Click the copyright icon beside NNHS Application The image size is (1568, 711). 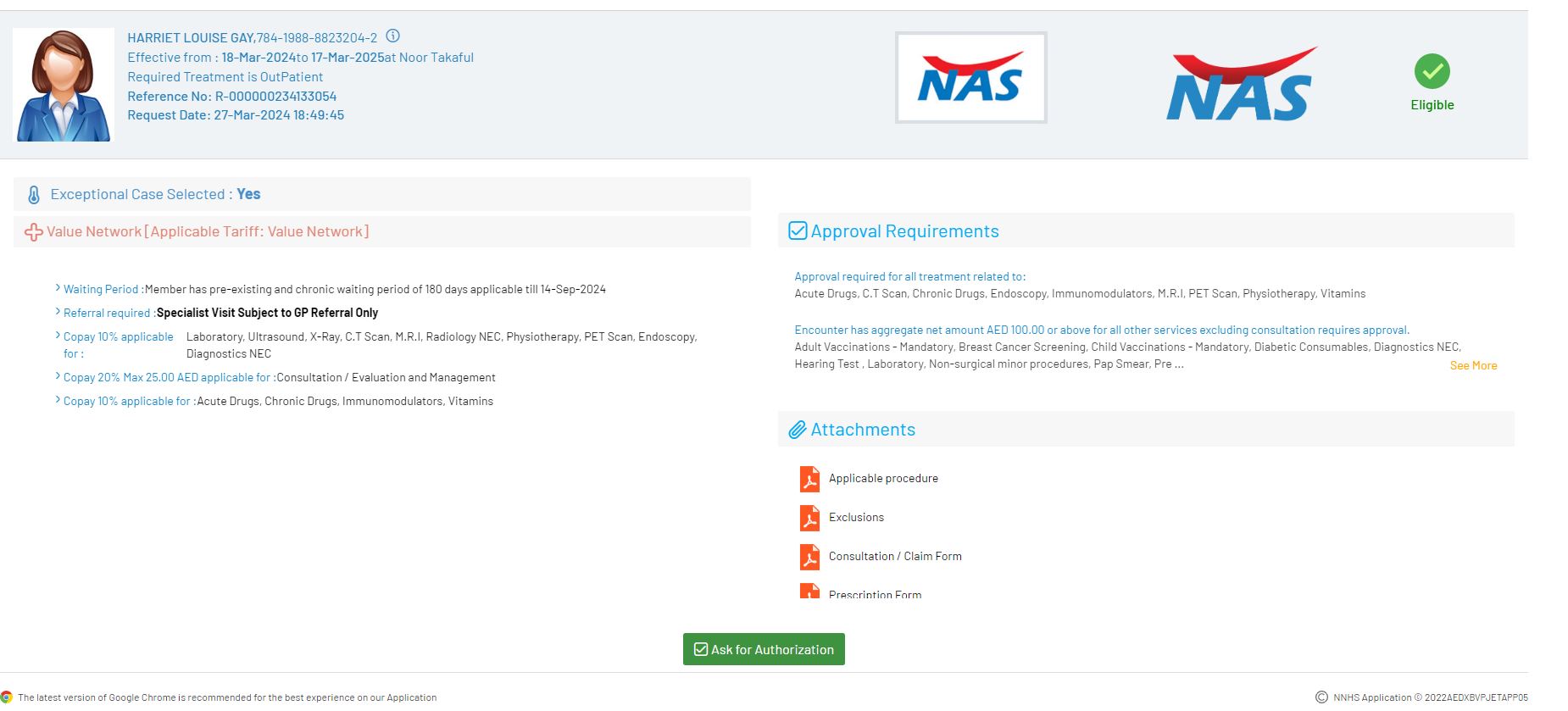(1321, 697)
